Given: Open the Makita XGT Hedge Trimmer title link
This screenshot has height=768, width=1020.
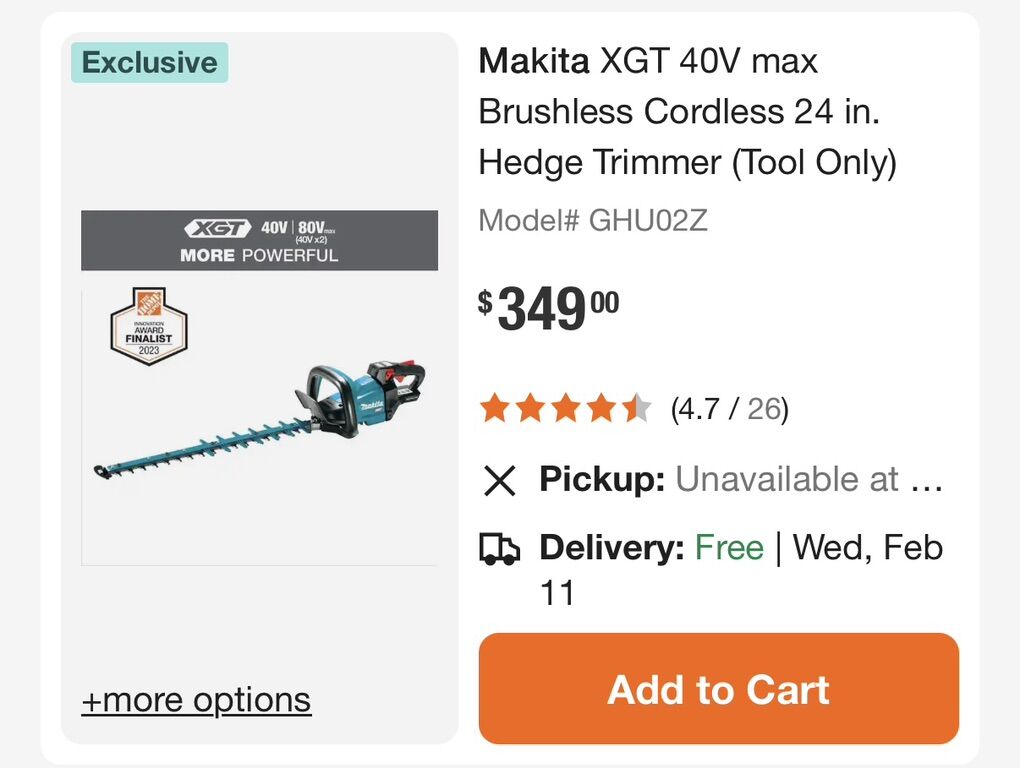Looking at the screenshot, I should (x=687, y=112).
